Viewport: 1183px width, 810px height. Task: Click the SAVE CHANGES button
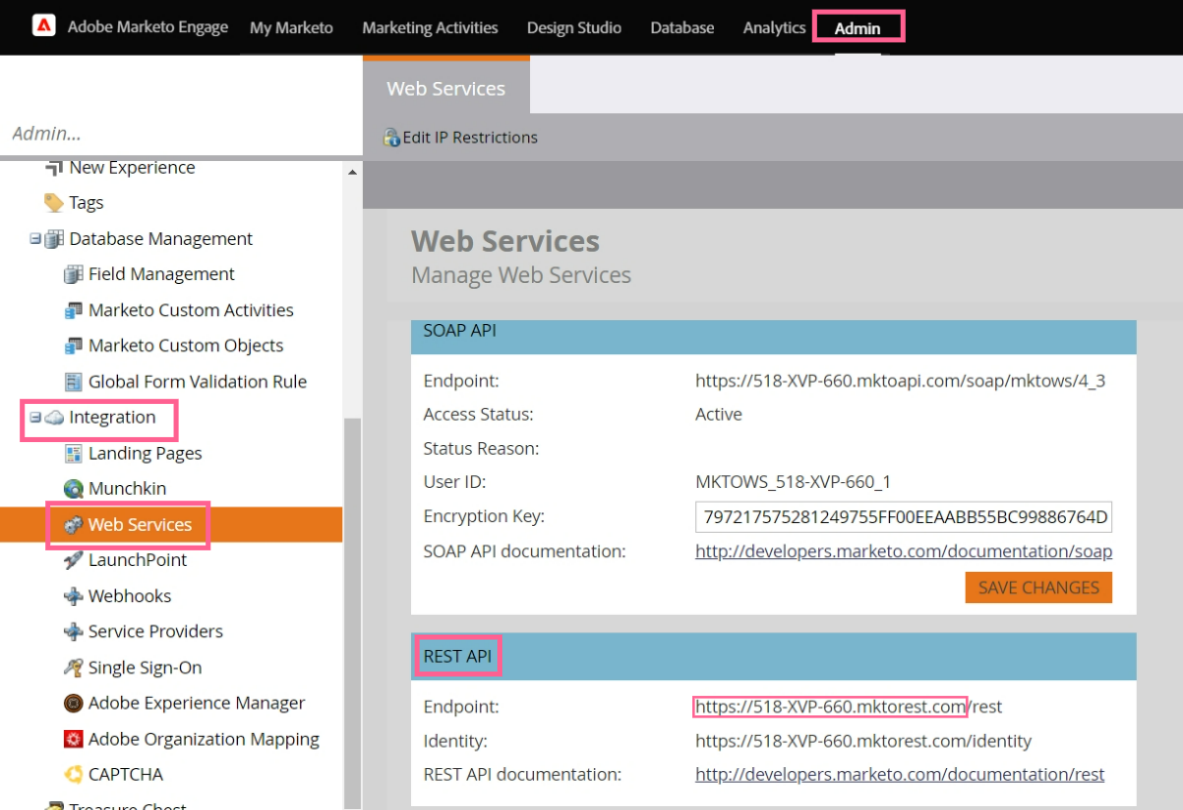click(x=1038, y=588)
